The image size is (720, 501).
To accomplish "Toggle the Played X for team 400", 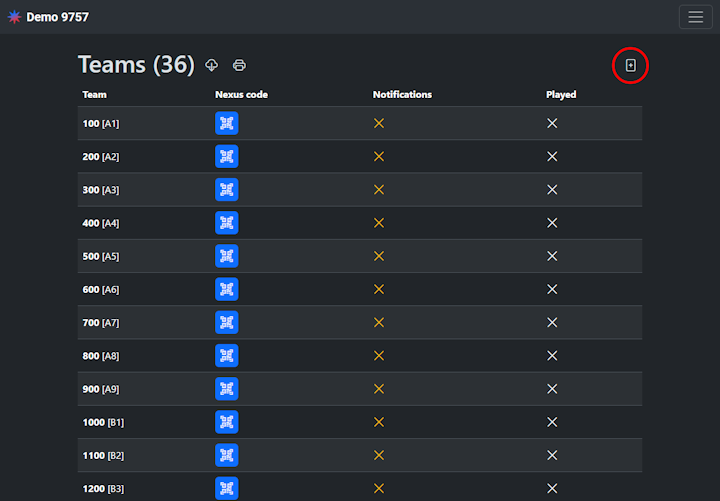I will pos(552,223).
